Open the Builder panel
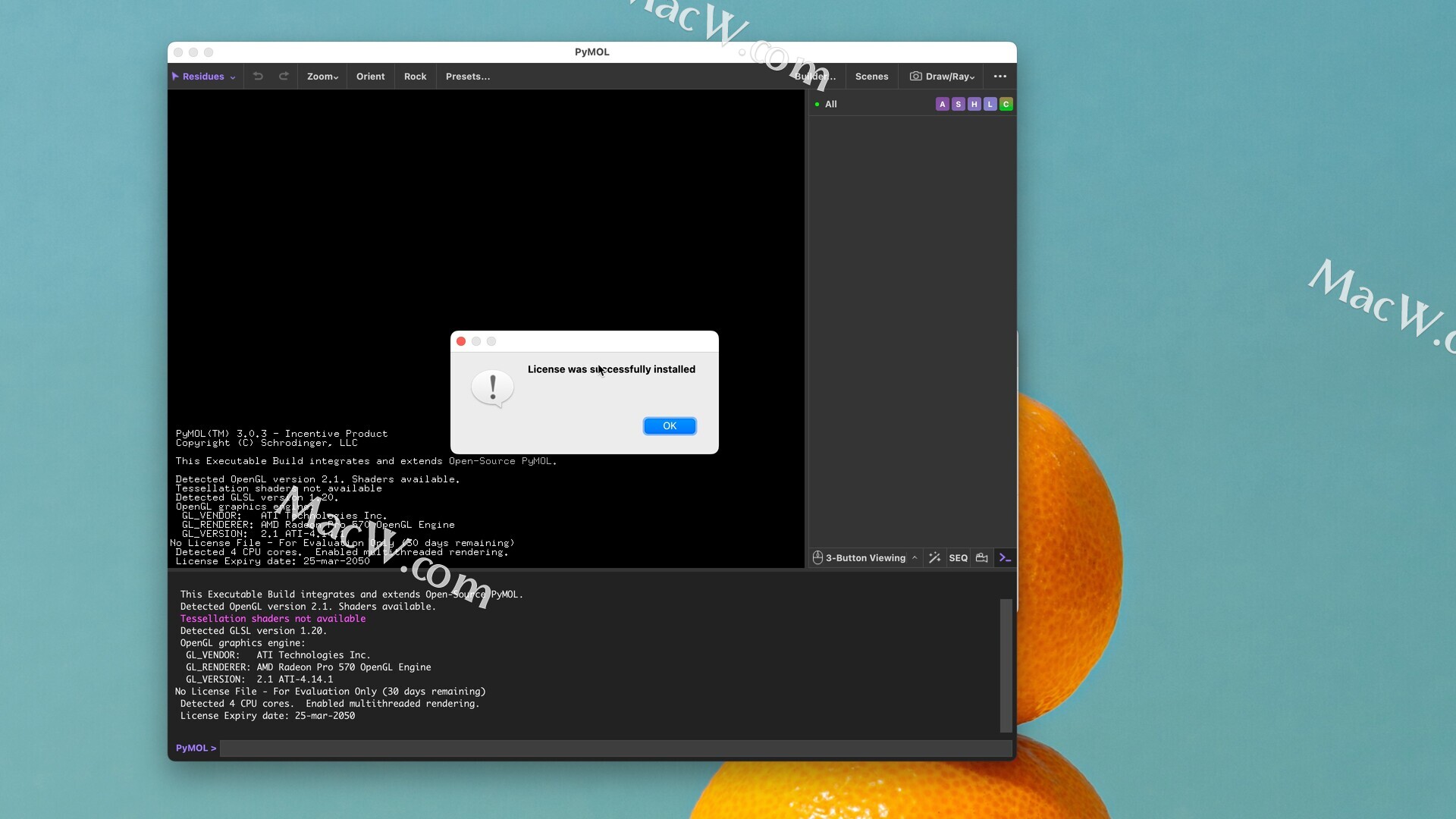This screenshot has width=1456, height=819. pos(815,77)
